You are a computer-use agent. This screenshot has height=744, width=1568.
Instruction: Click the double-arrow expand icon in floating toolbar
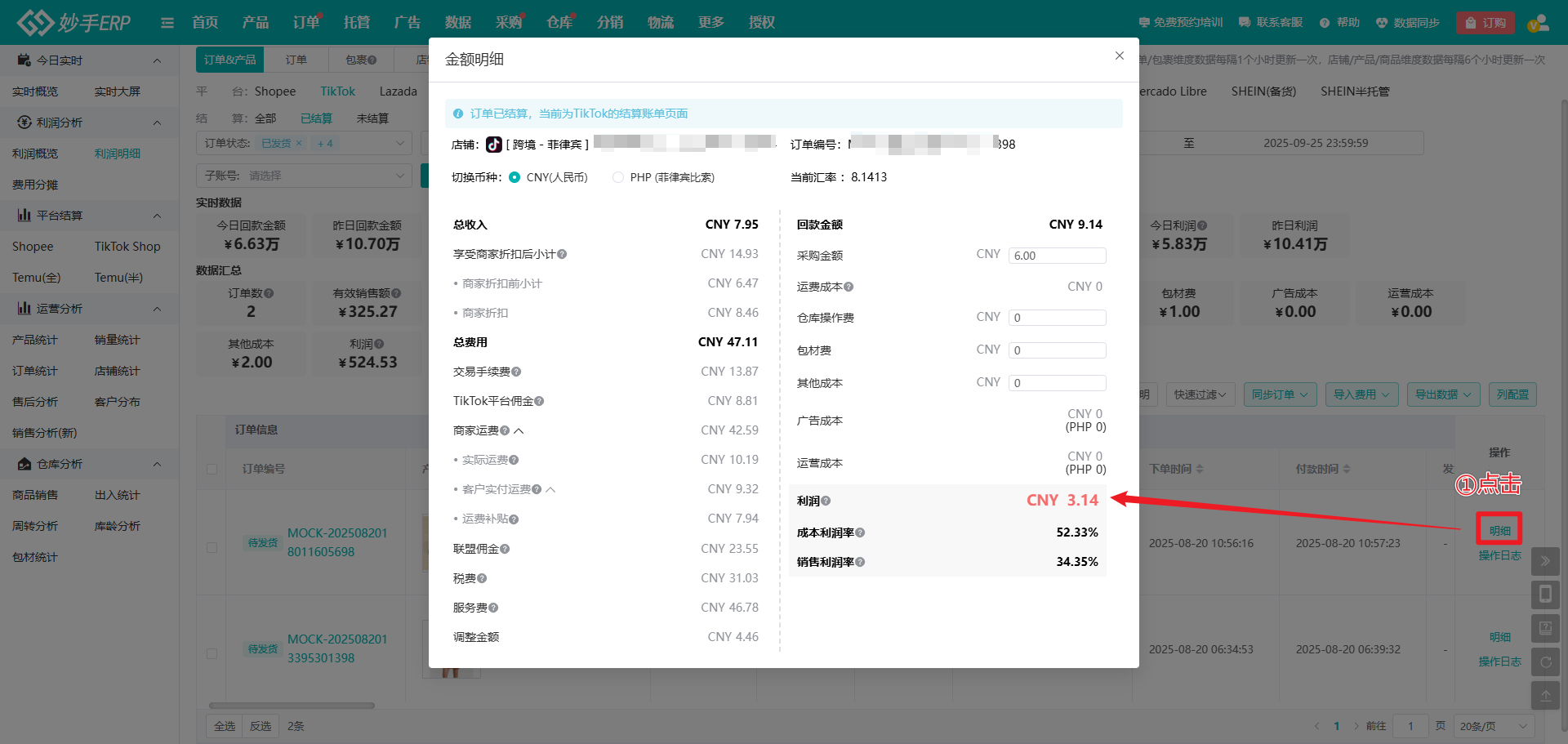[1545, 561]
